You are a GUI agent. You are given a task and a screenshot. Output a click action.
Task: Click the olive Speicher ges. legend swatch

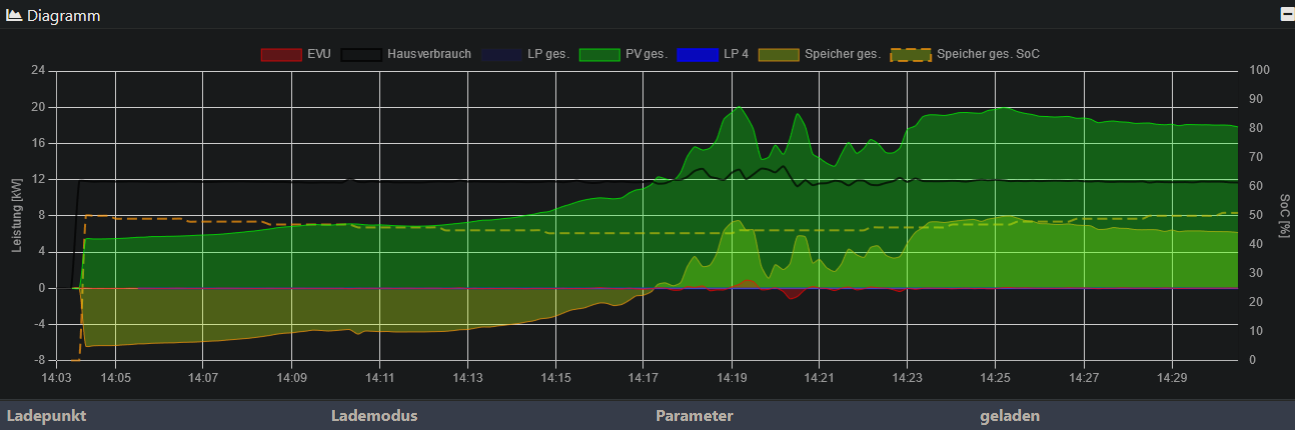pos(778,54)
